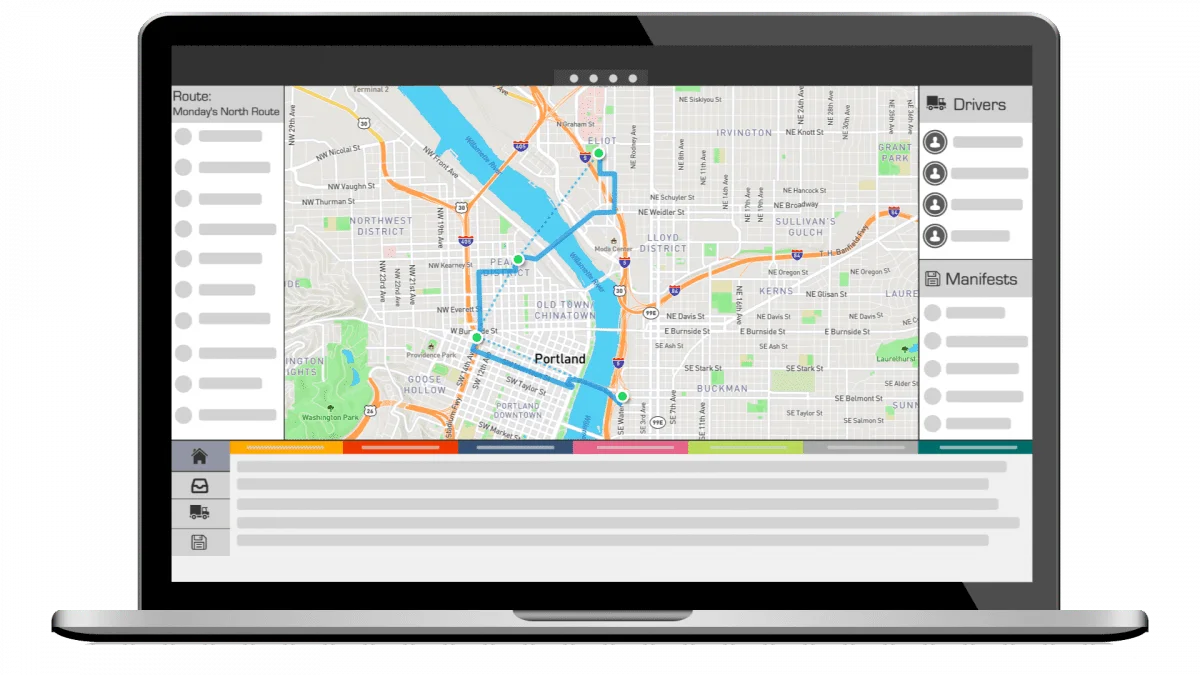Open the inbox tray icon in sidebar
Viewport: 1200px width, 675px height.
(199, 486)
